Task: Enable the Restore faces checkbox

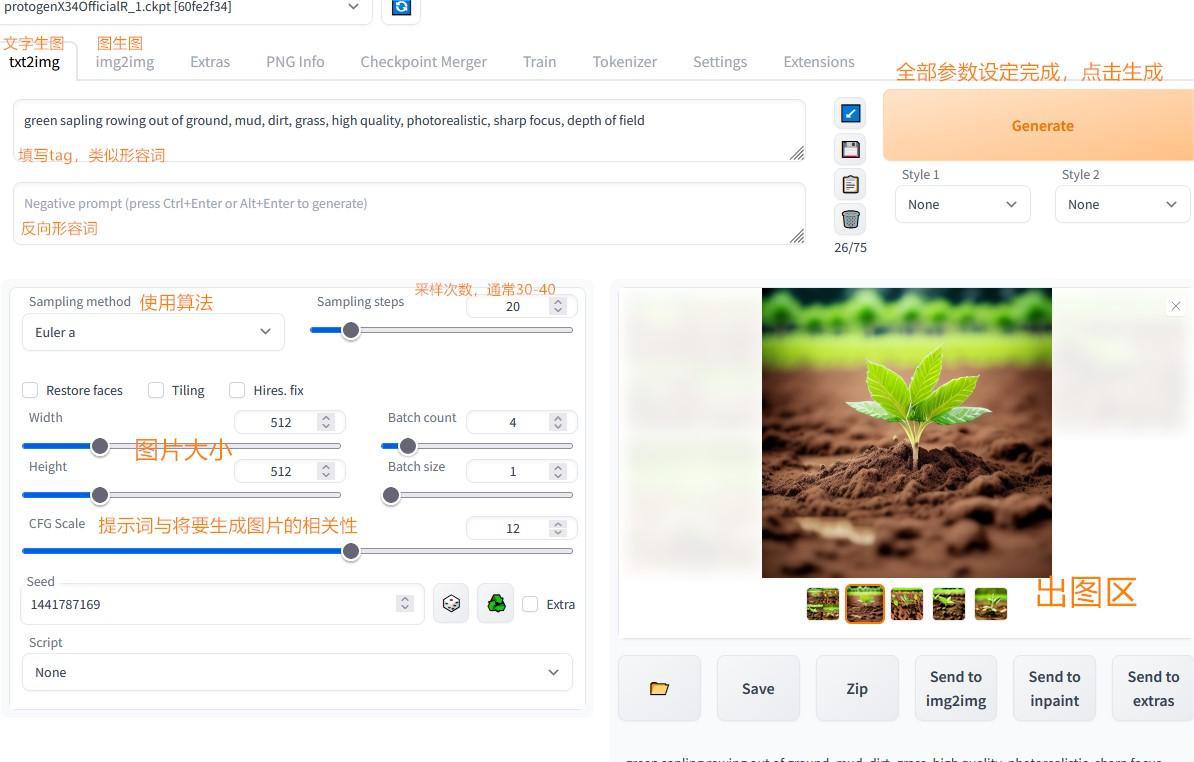Action: pos(30,390)
